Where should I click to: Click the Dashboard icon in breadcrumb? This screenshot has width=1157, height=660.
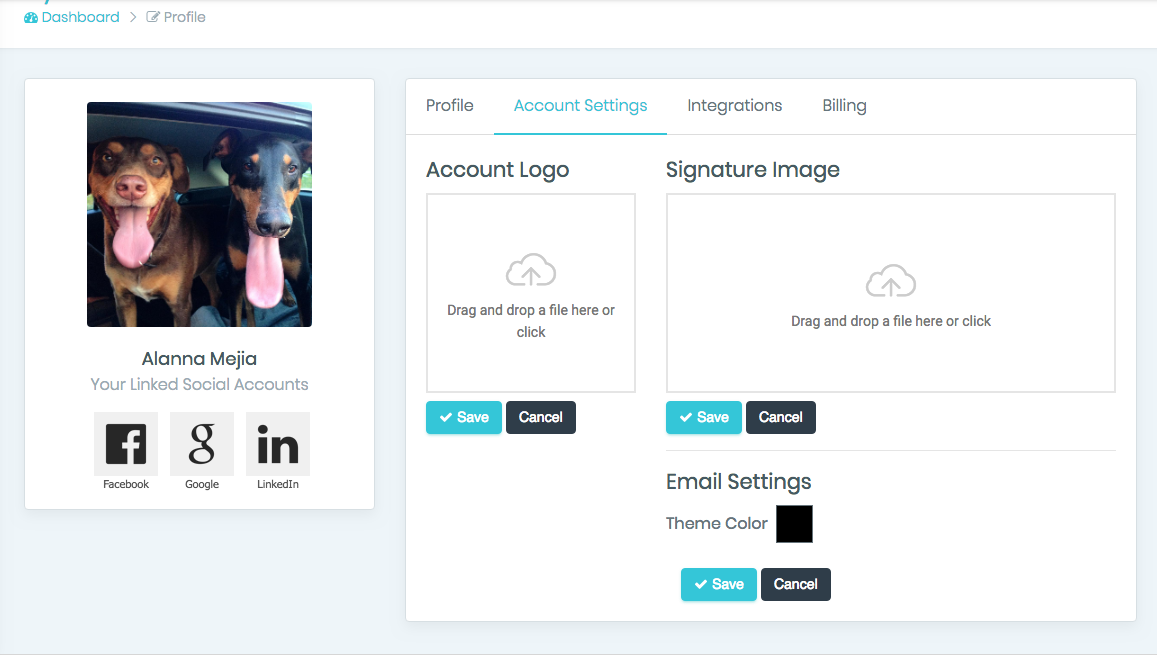click(31, 17)
